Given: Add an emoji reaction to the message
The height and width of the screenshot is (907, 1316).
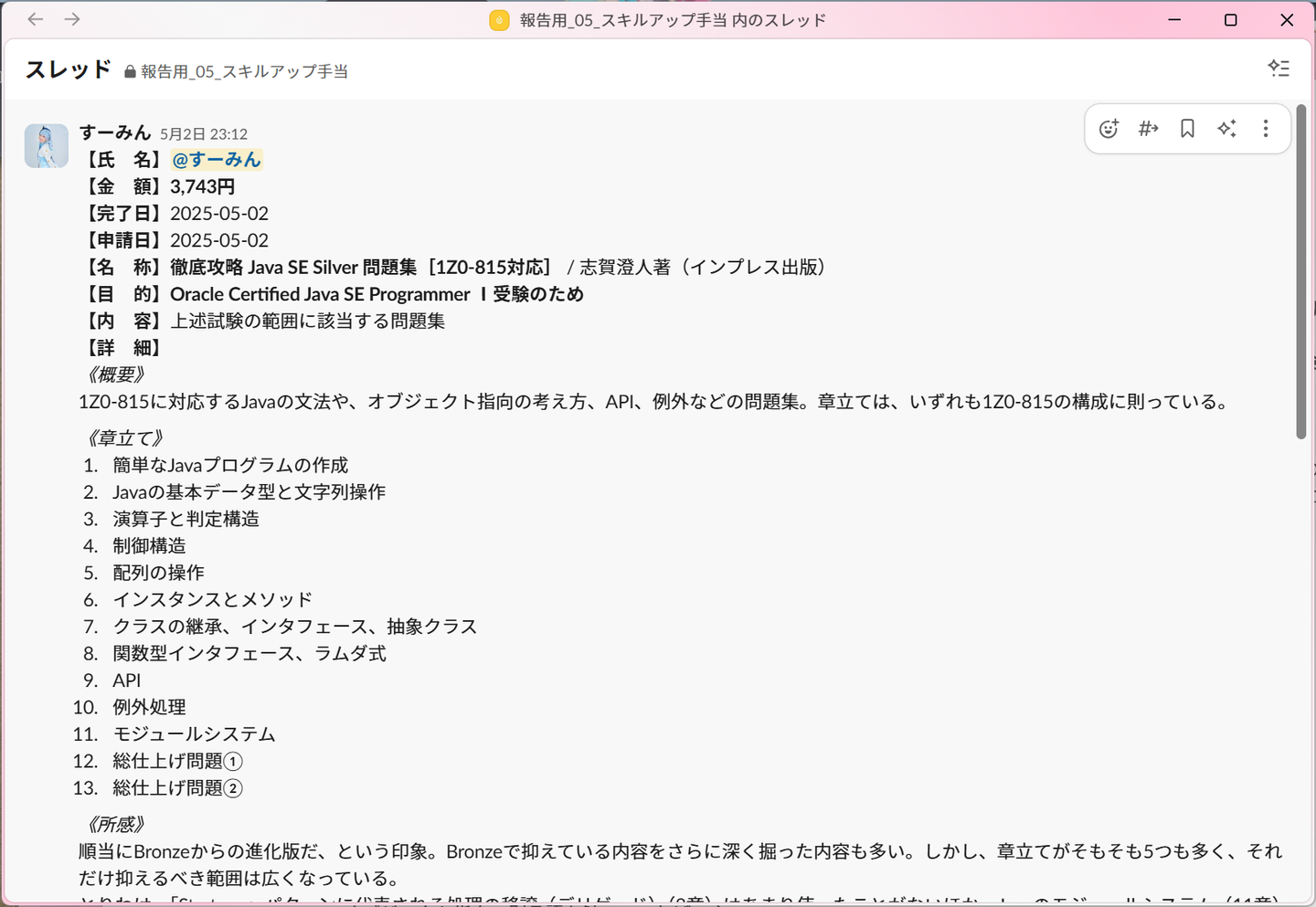Looking at the screenshot, I should click(1109, 129).
